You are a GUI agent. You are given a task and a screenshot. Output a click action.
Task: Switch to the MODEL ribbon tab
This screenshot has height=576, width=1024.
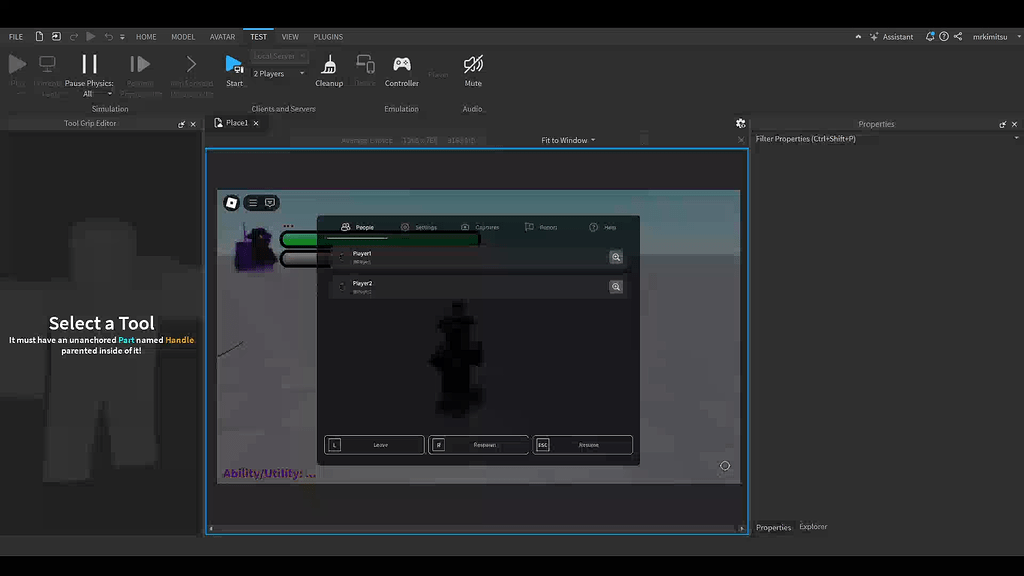click(183, 37)
